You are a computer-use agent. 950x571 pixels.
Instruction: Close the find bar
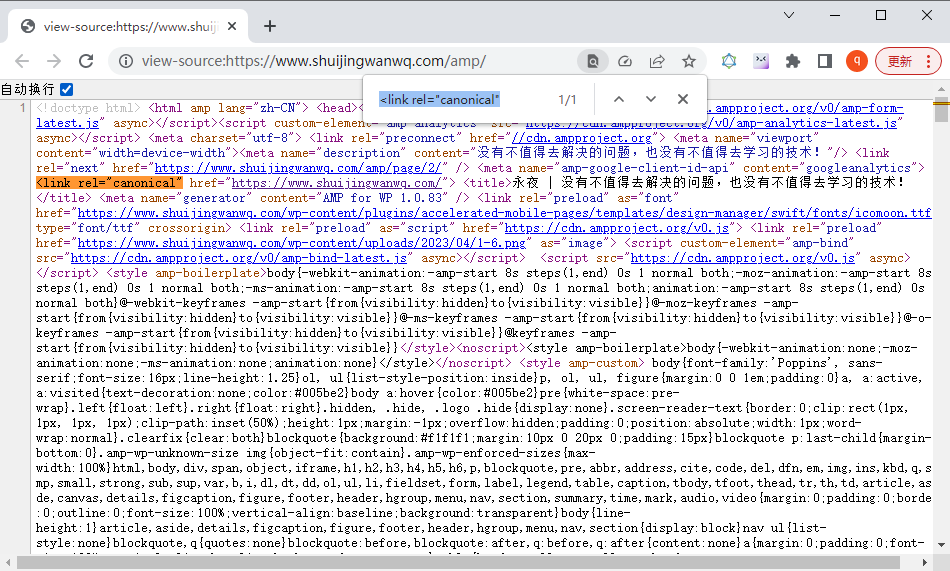683,99
